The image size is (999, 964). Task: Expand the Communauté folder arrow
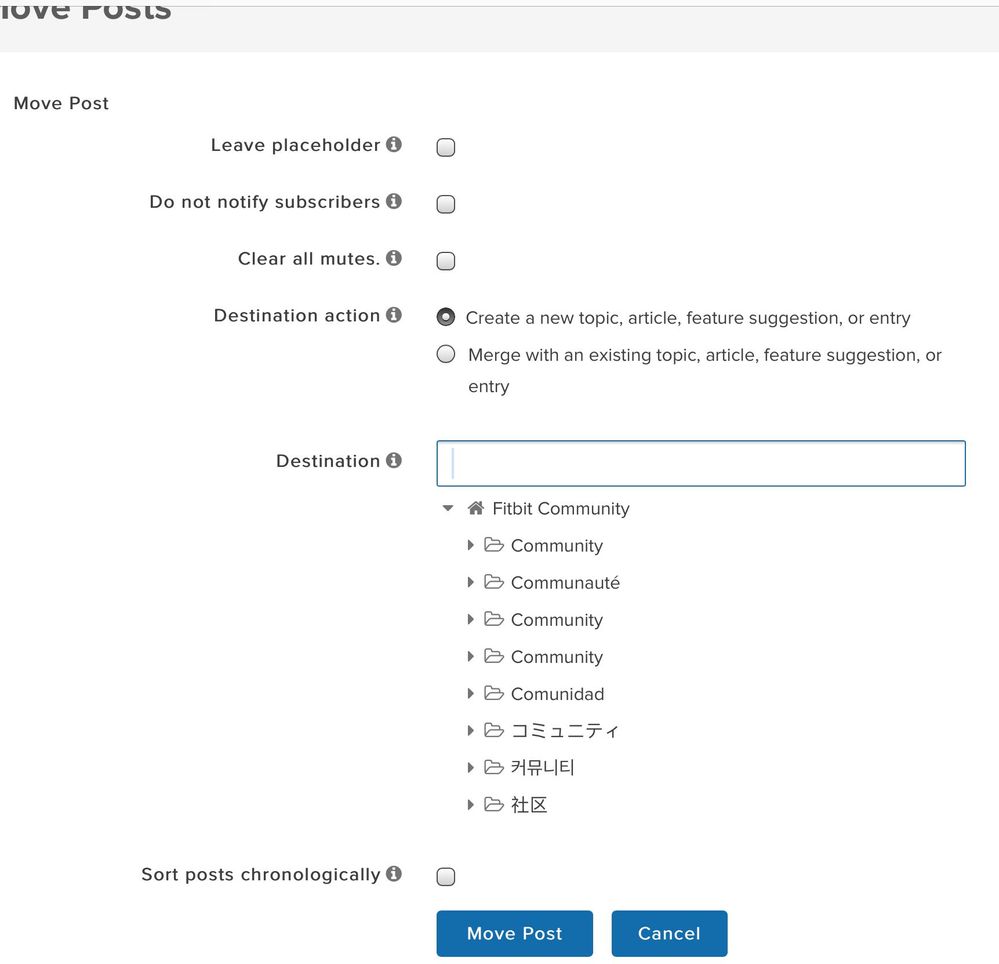pyautogui.click(x=470, y=582)
